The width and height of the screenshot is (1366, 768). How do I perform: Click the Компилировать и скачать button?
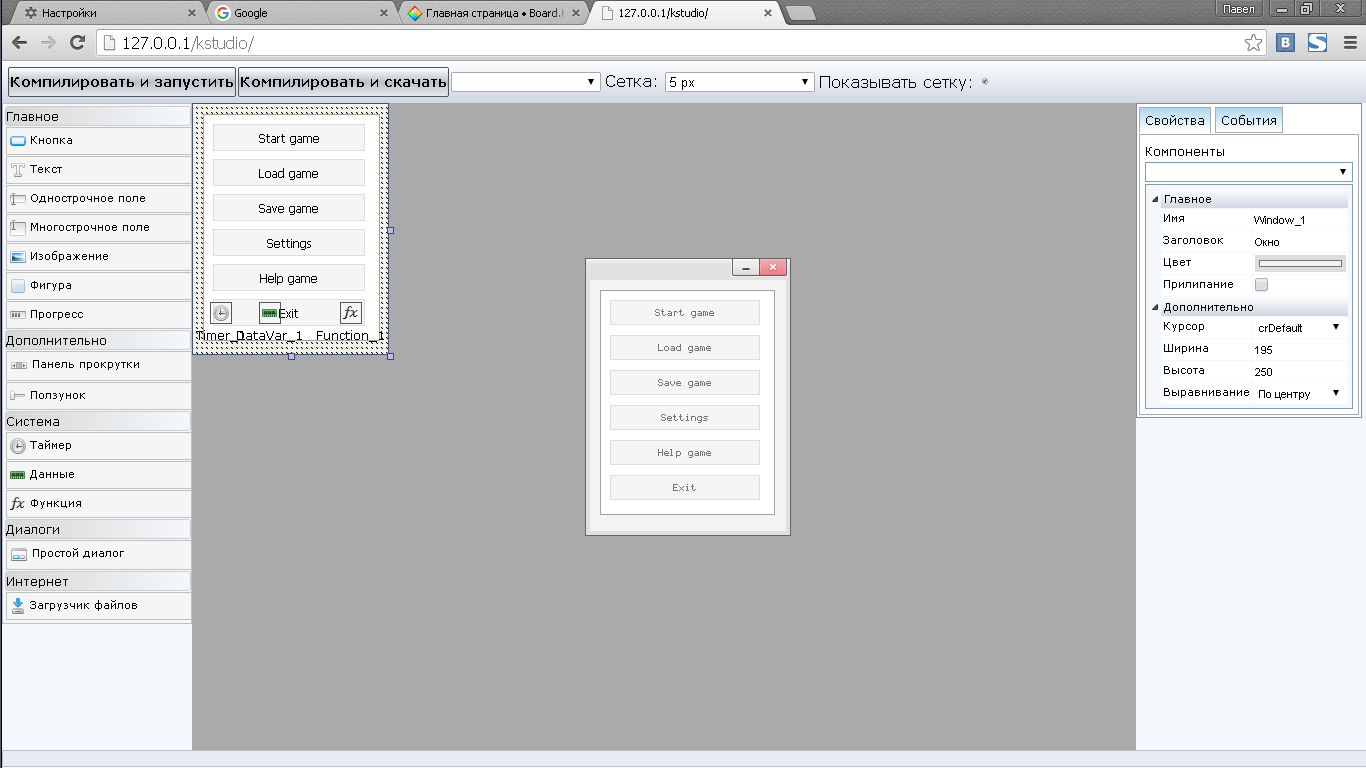click(343, 82)
